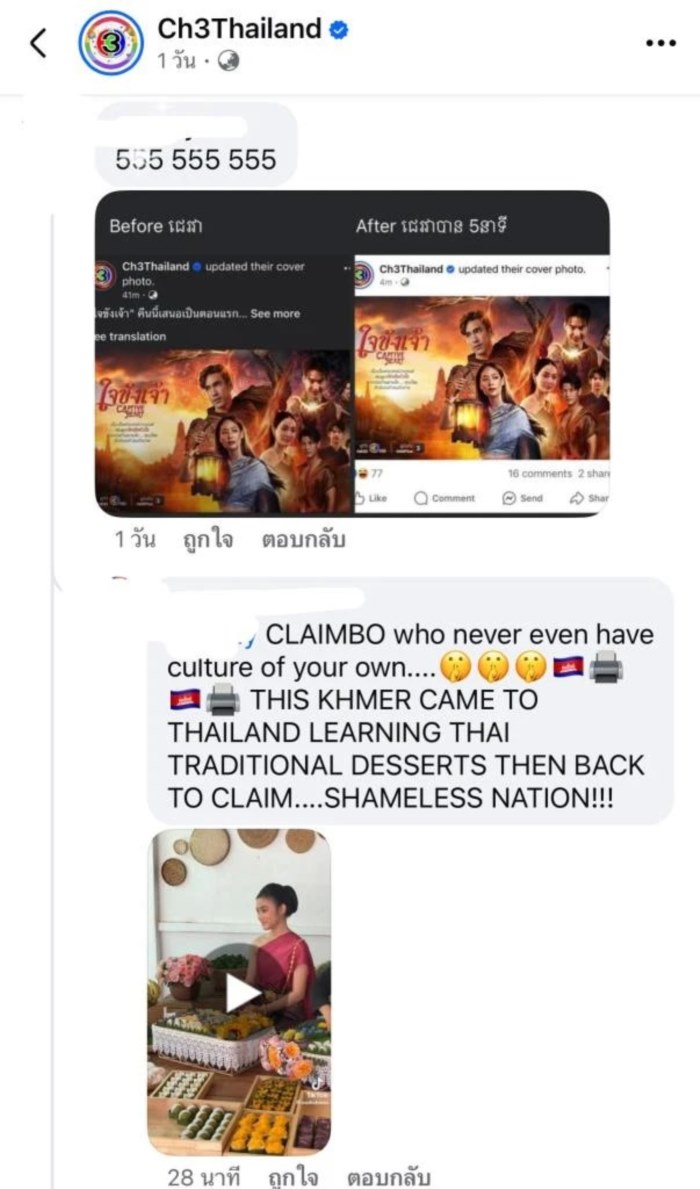
Task: Open the 28 นาที comment timestamp
Action: pos(203,1178)
